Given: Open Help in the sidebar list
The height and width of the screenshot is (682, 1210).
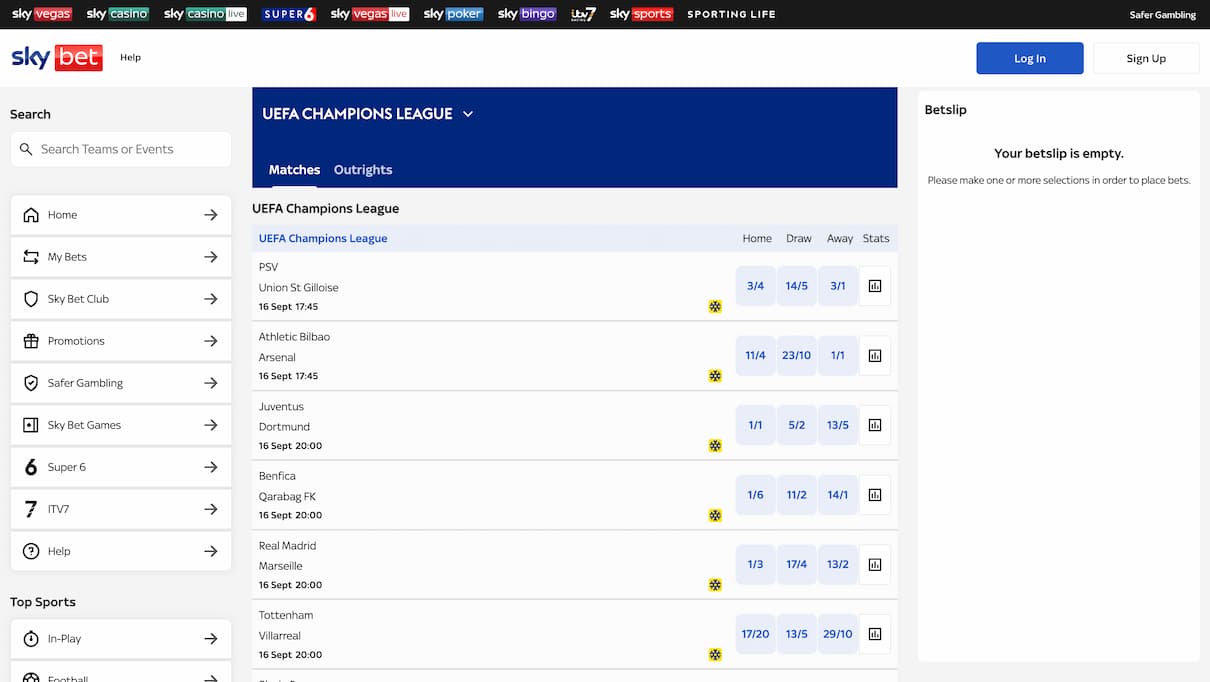Looking at the screenshot, I should [121, 551].
